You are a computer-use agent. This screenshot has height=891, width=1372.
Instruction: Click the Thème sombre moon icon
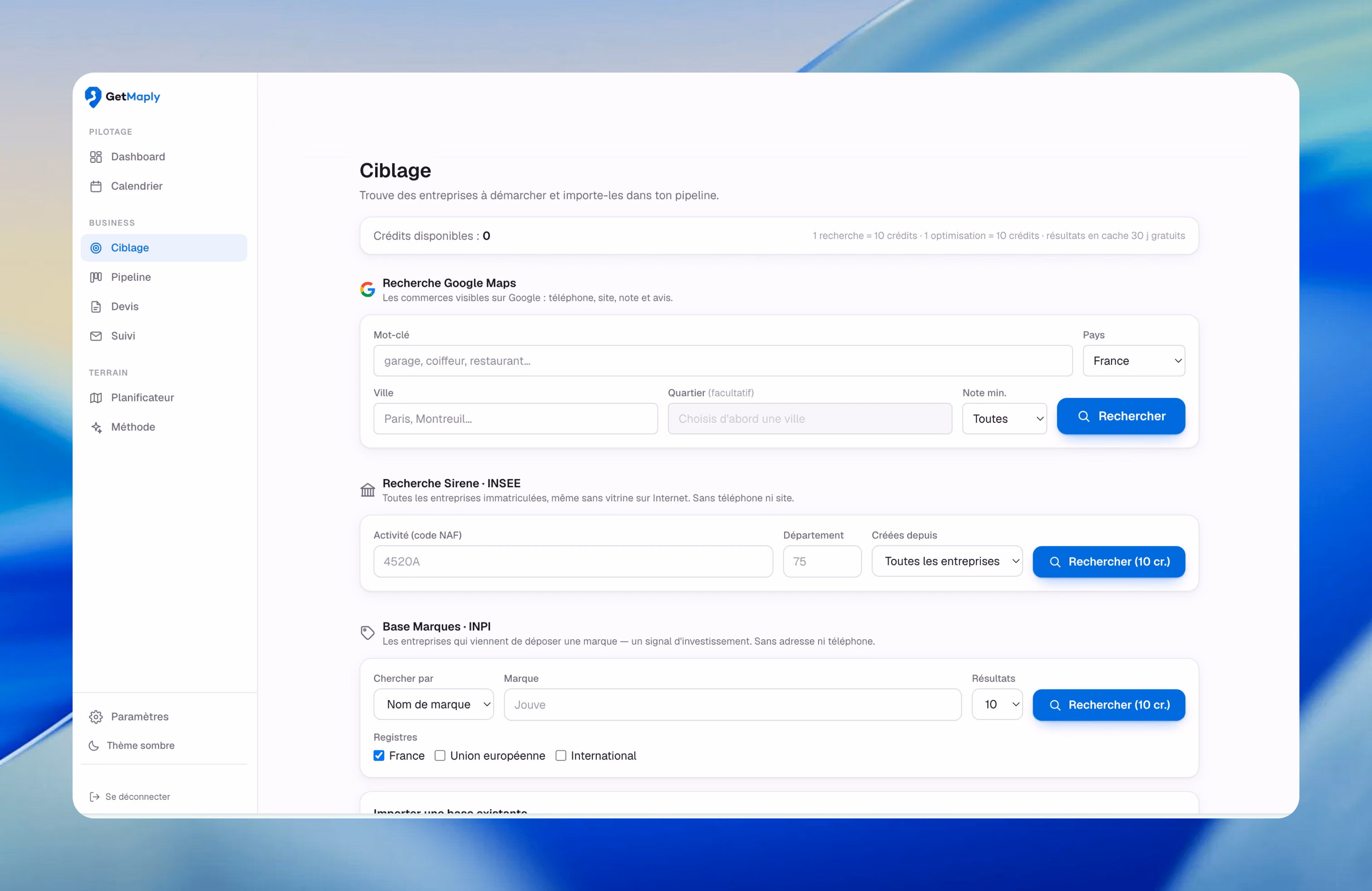click(x=93, y=745)
